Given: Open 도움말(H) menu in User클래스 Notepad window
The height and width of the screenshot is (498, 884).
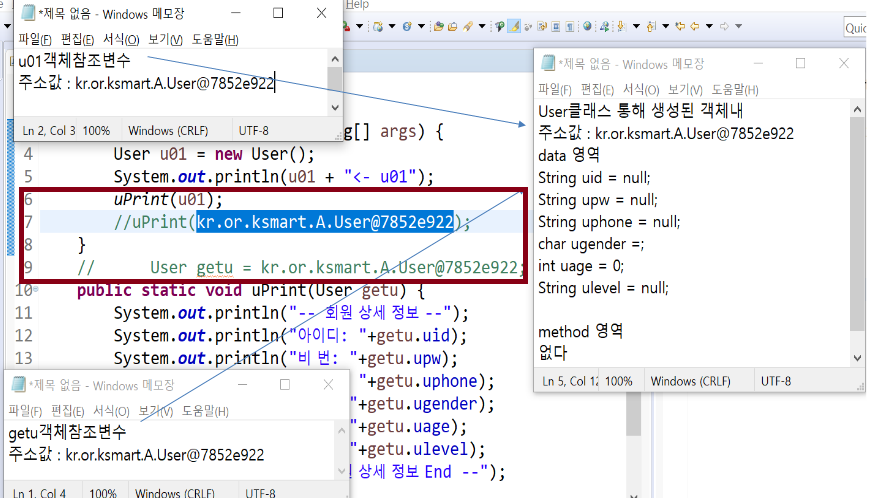Looking at the screenshot, I should click(x=735, y=90).
